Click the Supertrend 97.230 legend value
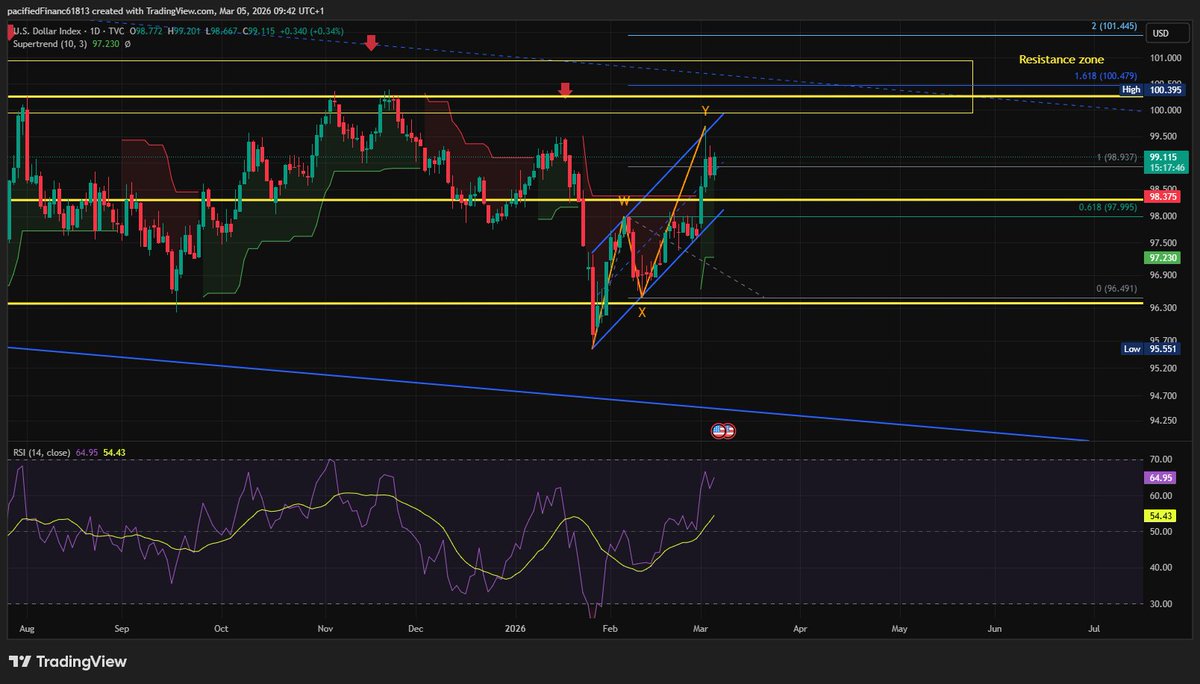Viewport: 1200px width, 684px height. 104,45
